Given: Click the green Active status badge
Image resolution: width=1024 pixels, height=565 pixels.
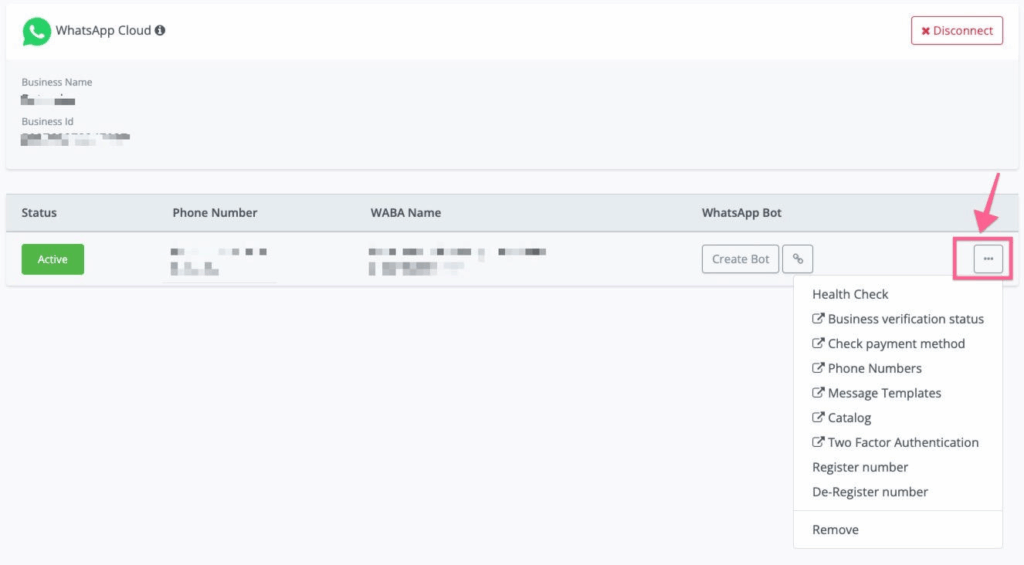Looking at the screenshot, I should [53, 259].
